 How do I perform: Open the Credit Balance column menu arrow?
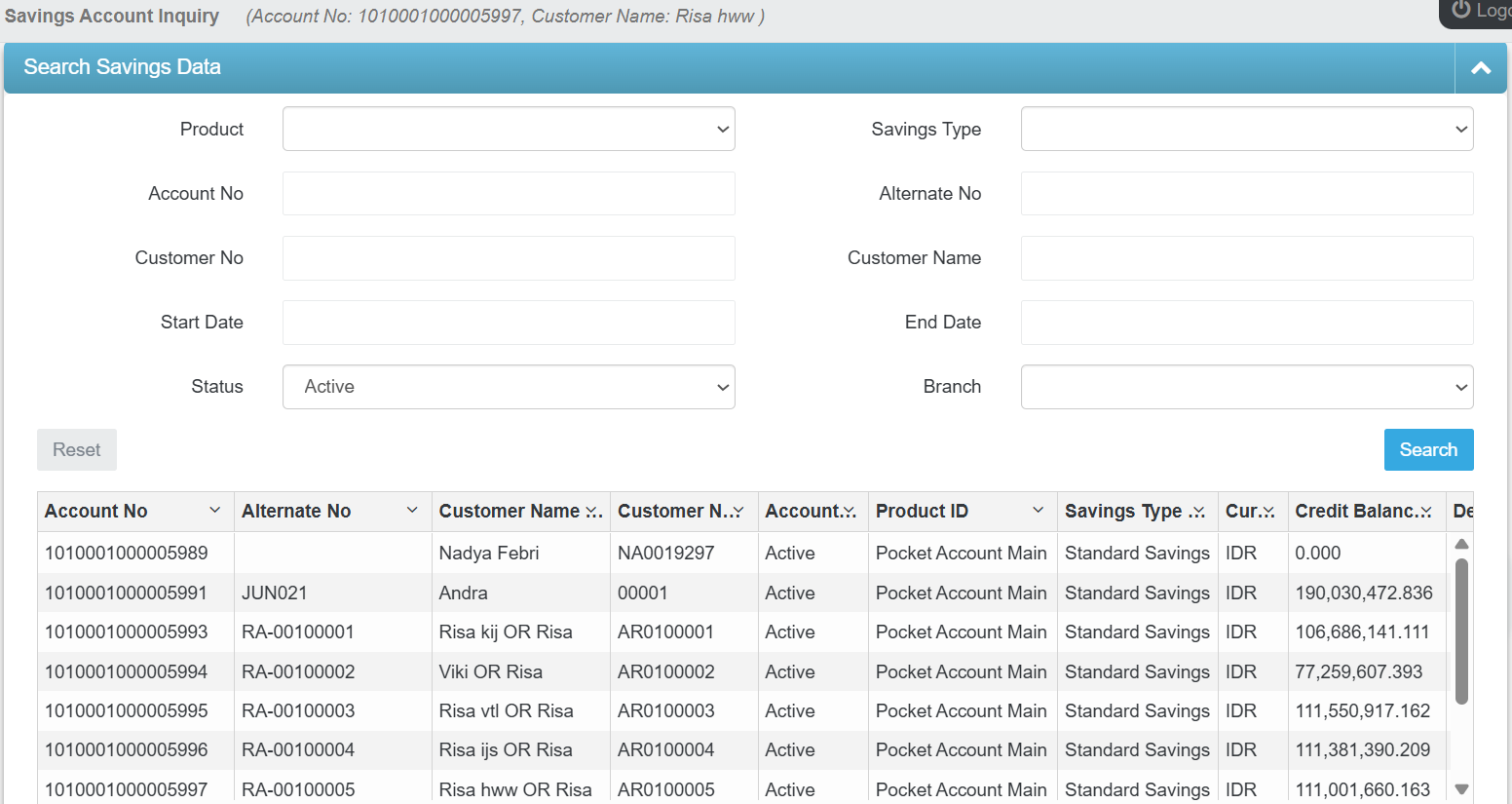click(x=1426, y=510)
